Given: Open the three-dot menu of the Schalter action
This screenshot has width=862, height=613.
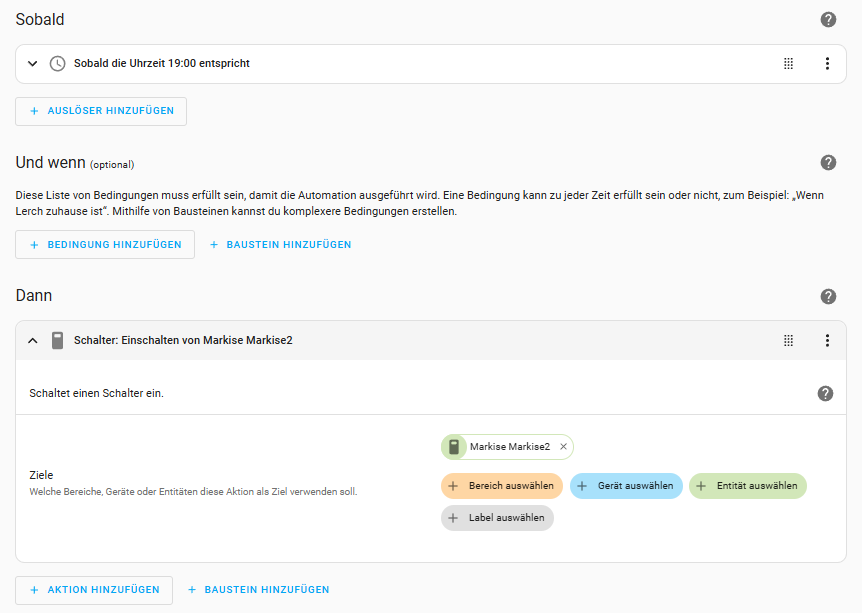Looking at the screenshot, I should (x=827, y=340).
